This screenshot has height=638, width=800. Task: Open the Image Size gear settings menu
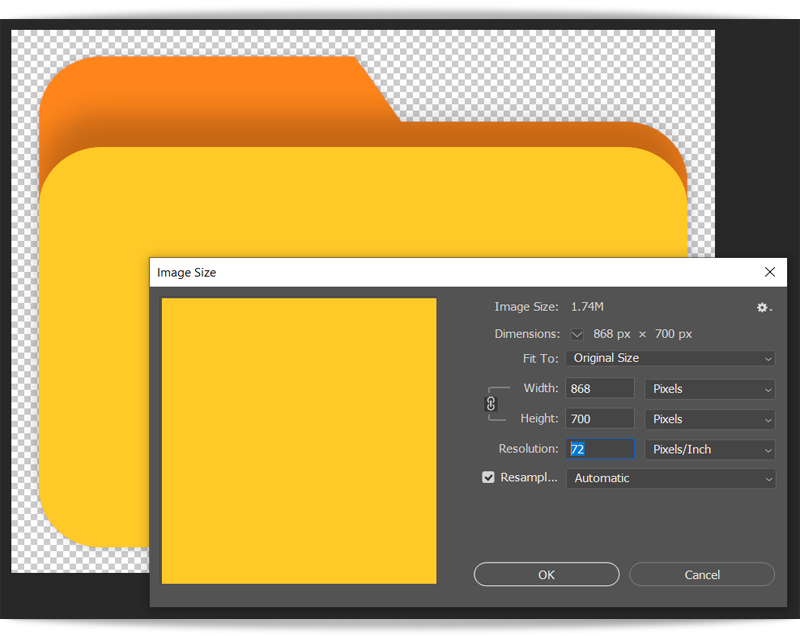tap(764, 307)
